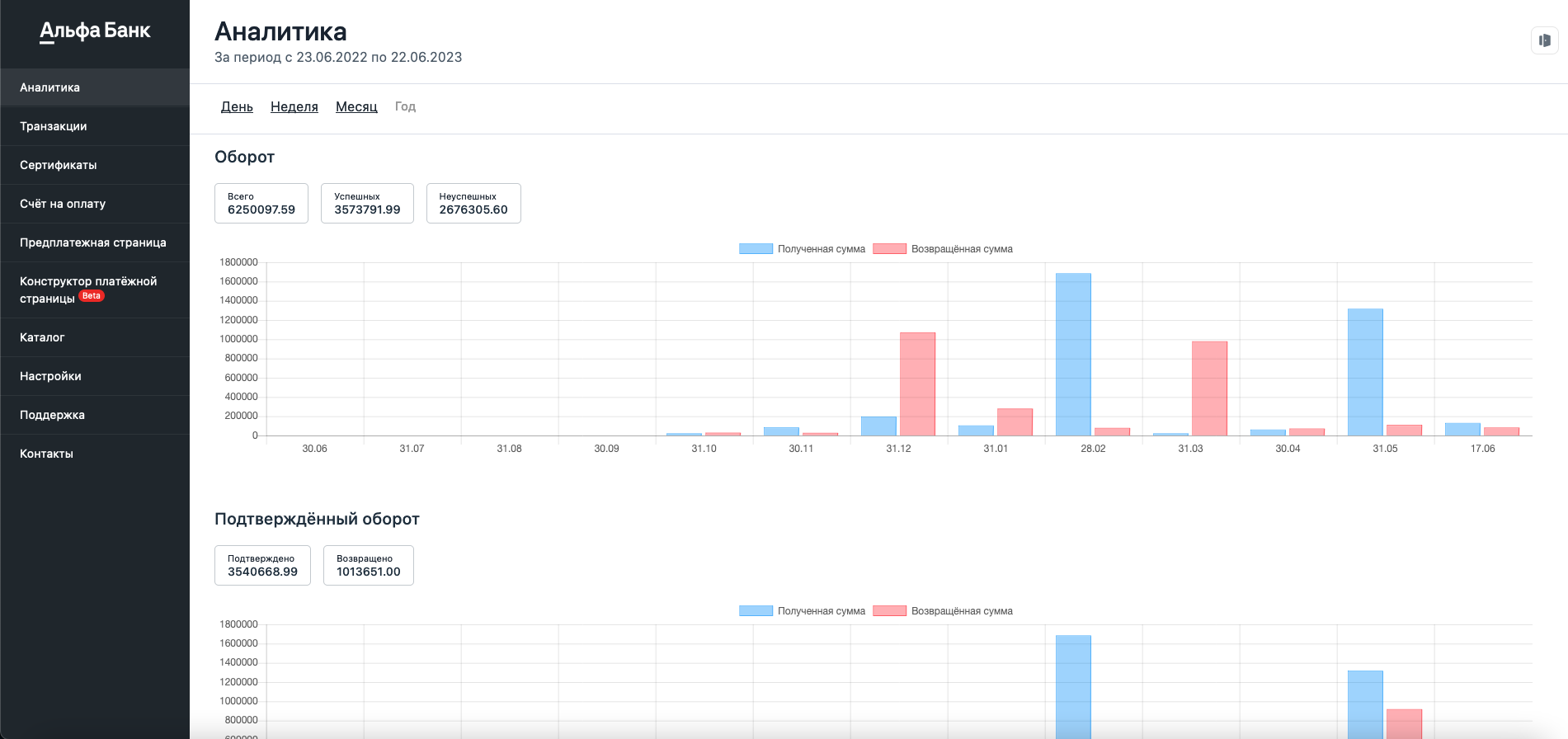Select the Месяц period link

(x=356, y=106)
